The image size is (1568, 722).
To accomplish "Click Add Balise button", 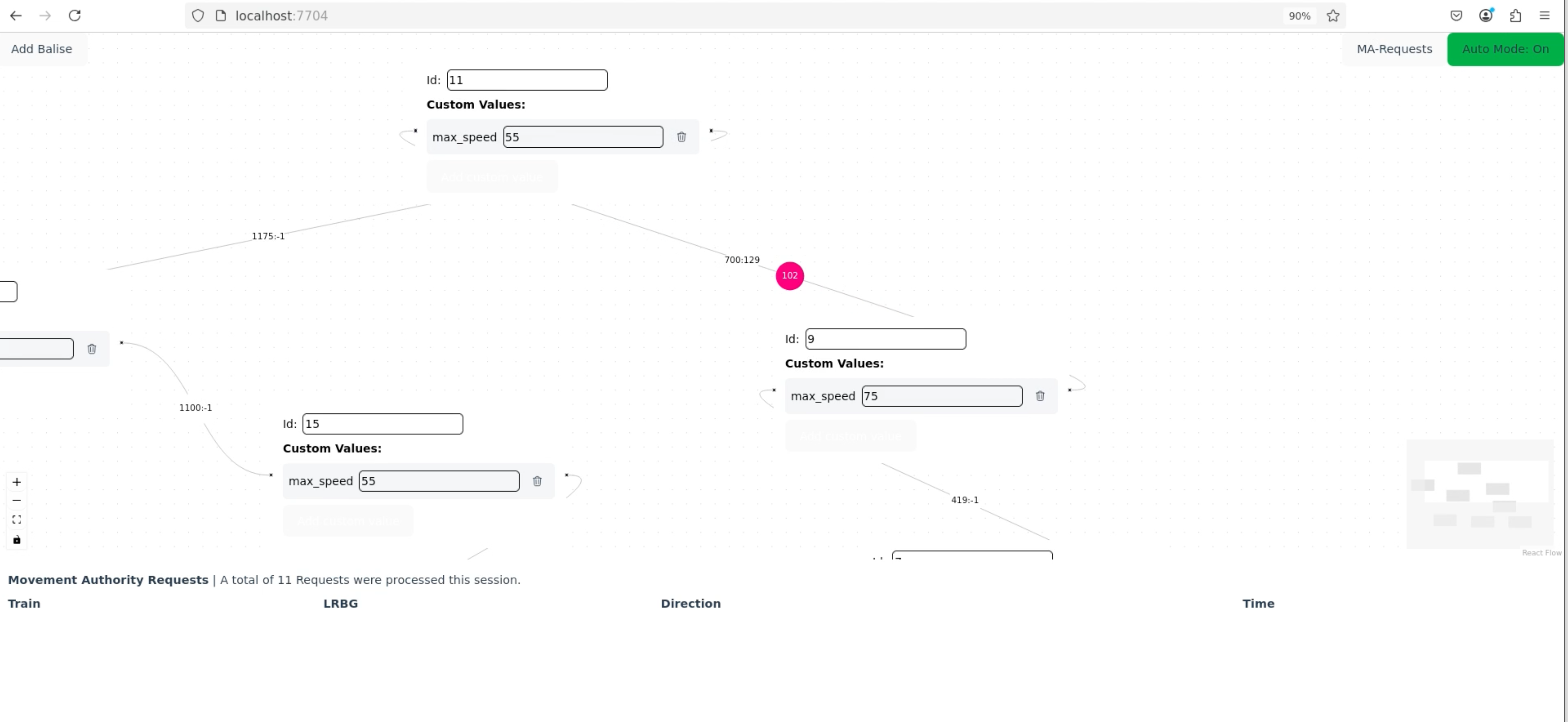I will (x=41, y=49).
